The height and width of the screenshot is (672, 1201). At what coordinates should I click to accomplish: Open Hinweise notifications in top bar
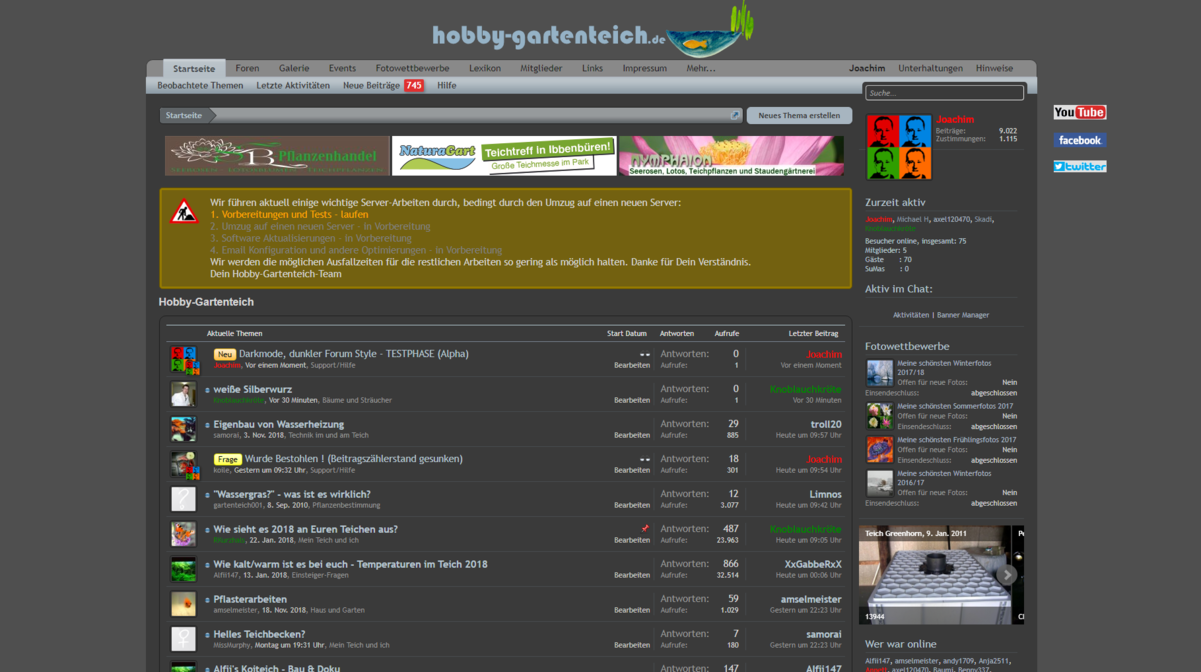click(994, 68)
